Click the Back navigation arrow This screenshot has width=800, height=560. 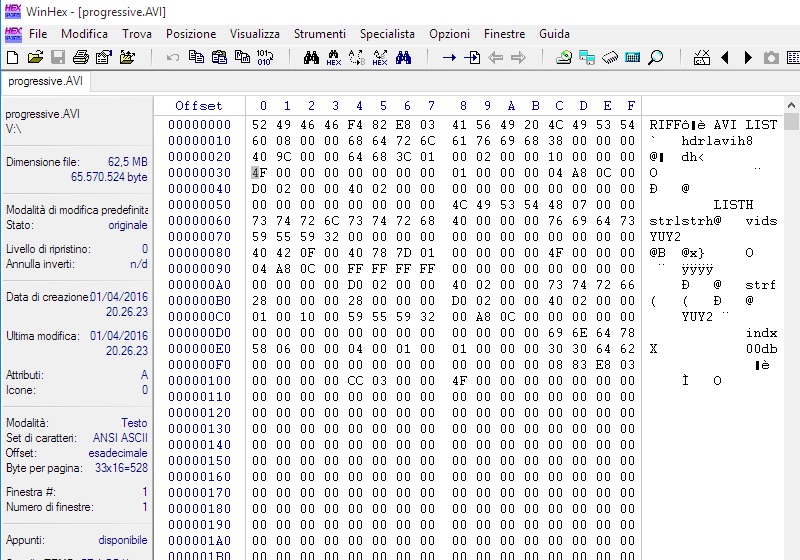click(x=495, y=57)
